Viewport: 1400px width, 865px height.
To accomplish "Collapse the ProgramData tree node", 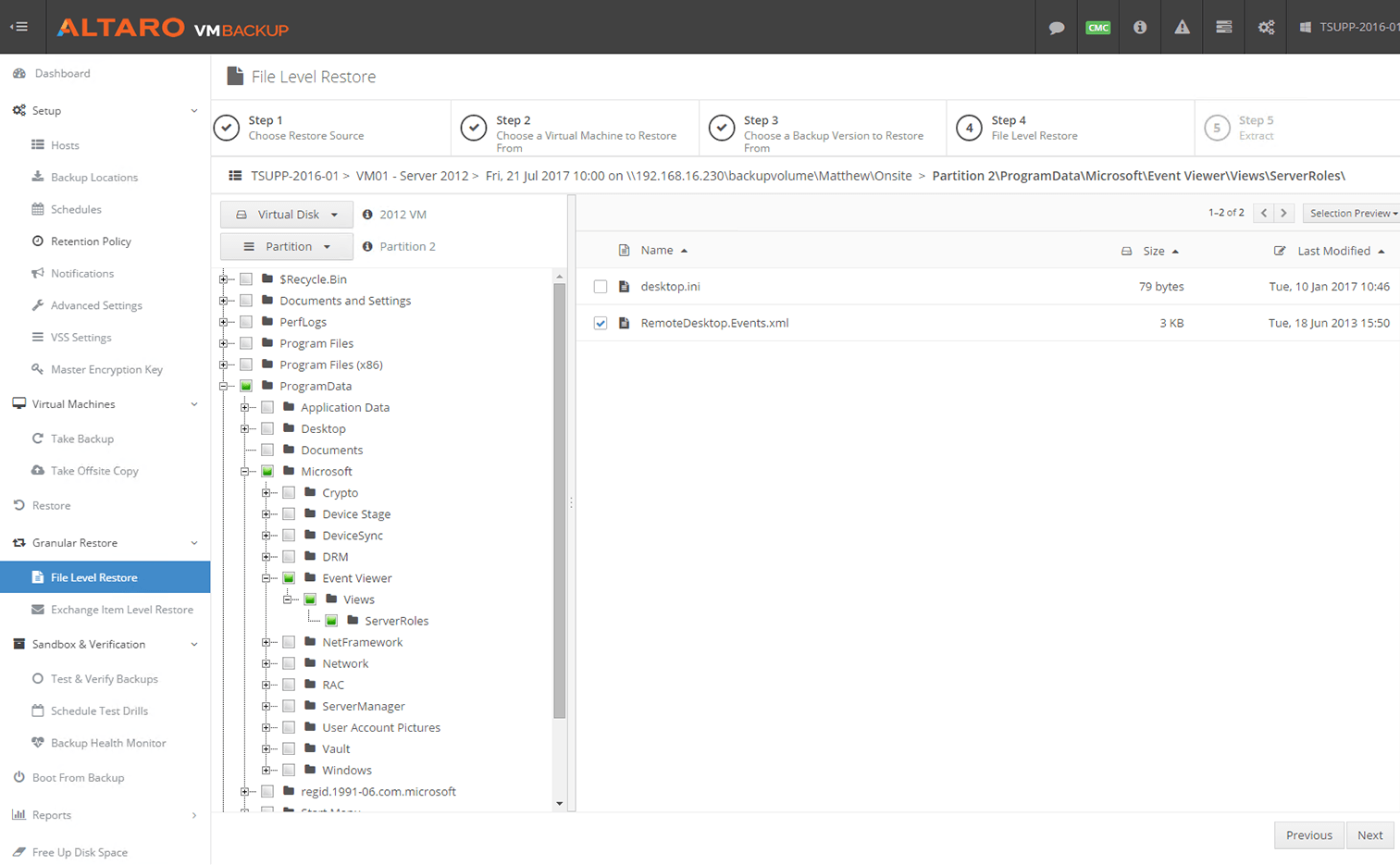I will tap(224, 386).
